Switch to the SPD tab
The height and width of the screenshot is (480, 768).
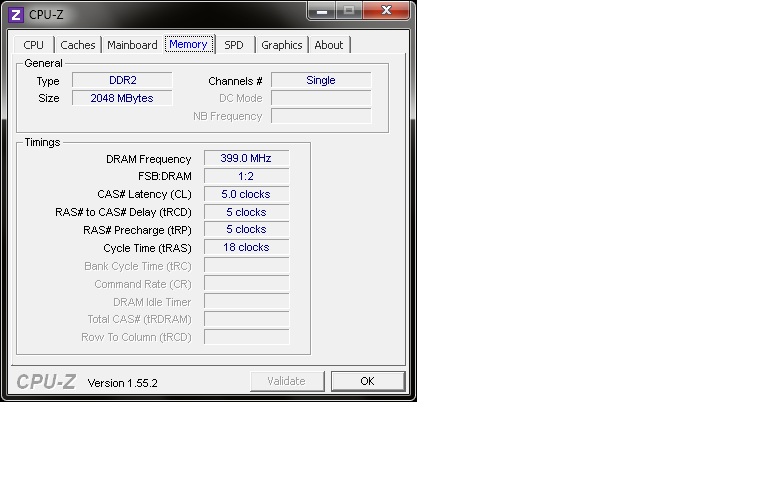[x=234, y=45]
